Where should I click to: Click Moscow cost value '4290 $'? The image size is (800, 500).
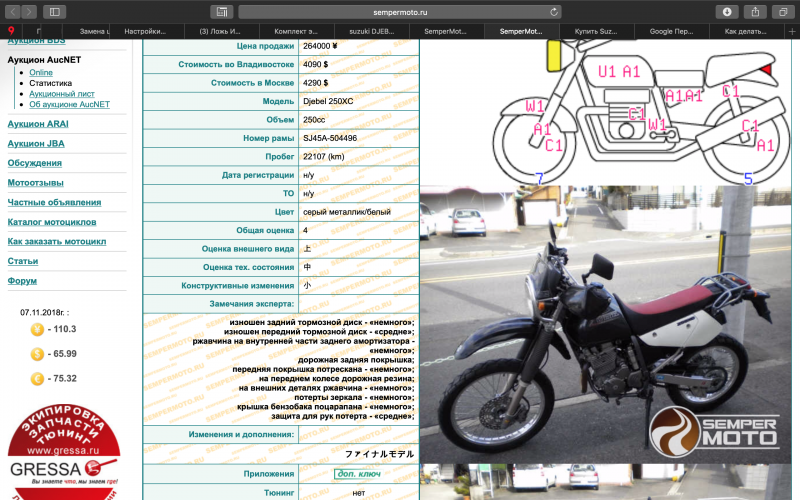315,83
